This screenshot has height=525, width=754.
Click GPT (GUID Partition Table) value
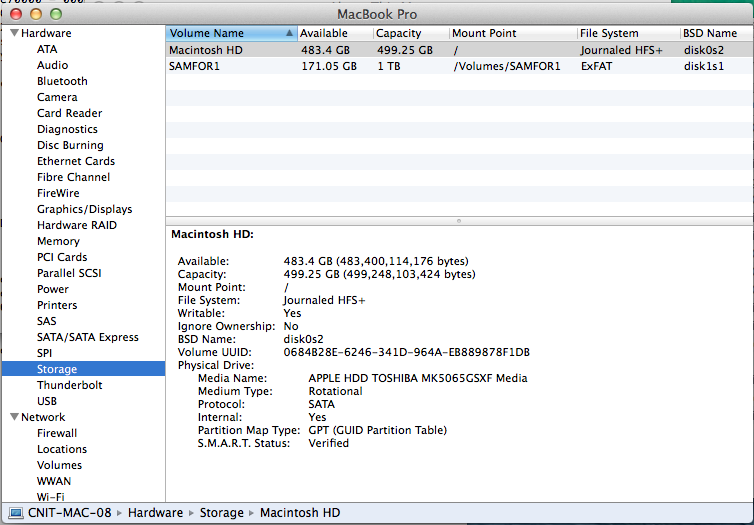pyautogui.click(x=377, y=430)
